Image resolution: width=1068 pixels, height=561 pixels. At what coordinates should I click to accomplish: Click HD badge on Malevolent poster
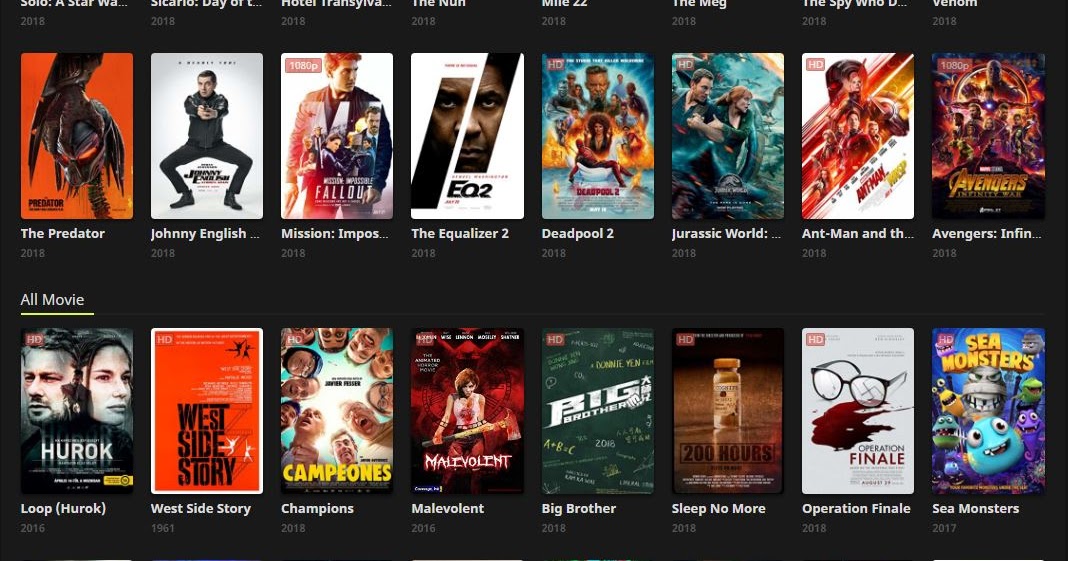tap(424, 339)
